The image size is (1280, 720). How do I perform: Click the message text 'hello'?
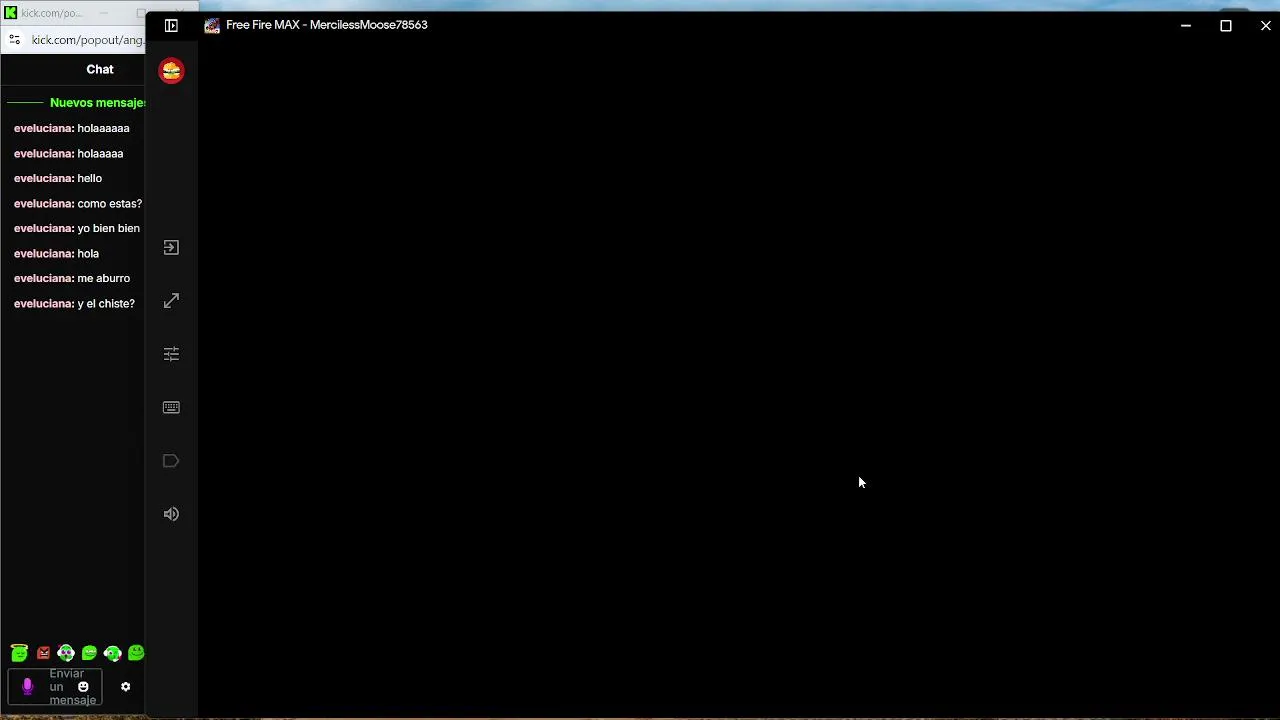pos(89,178)
